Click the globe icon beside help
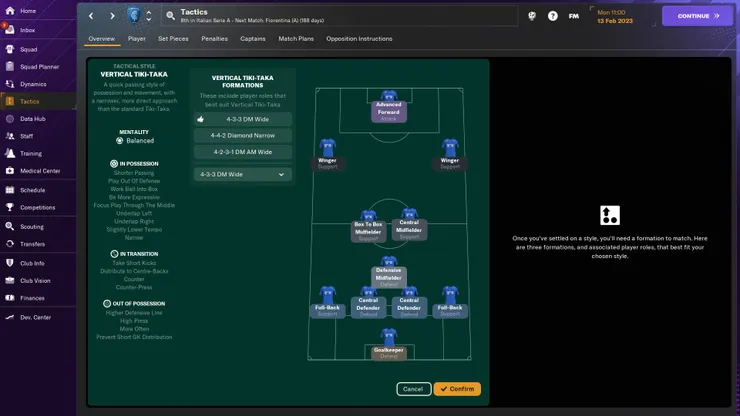This screenshot has width=740, height=416. click(532, 16)
